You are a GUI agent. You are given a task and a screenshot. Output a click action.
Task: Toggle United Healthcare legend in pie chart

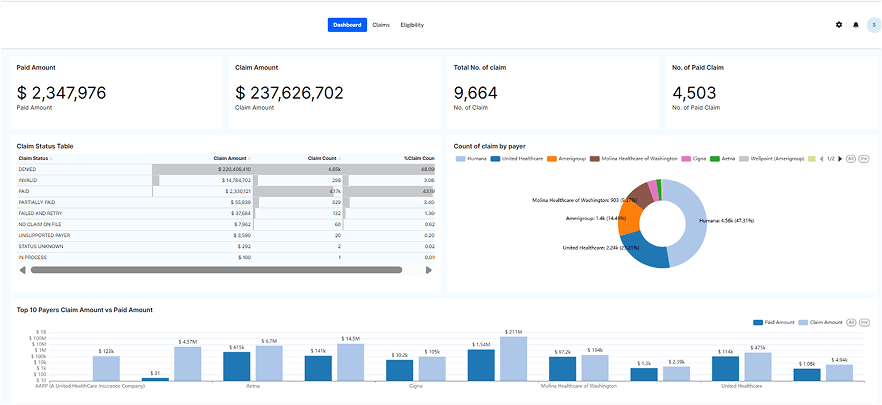pyautogui.click(x=517, y=158)
